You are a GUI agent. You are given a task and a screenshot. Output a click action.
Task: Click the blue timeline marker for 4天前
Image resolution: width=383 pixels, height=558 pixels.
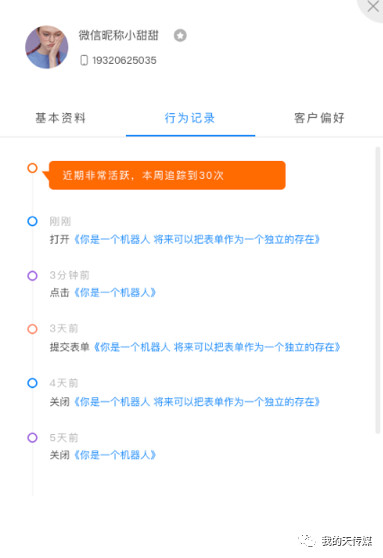click(32, 383)
